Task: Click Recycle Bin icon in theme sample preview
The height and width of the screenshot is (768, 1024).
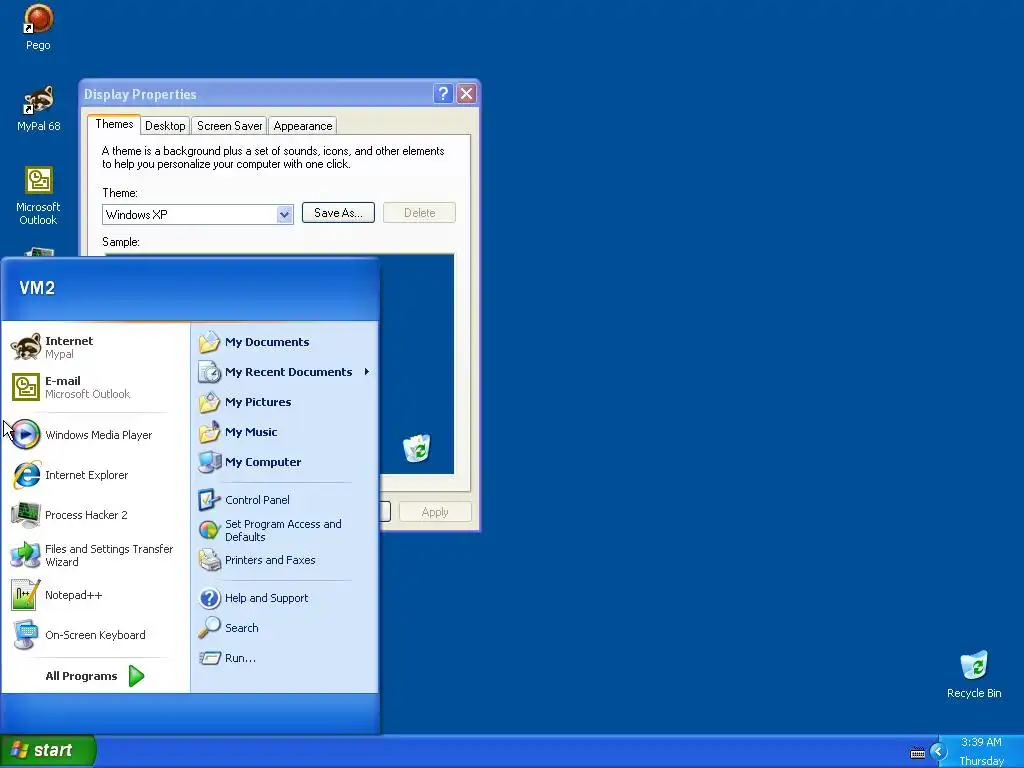Action: 417,448
